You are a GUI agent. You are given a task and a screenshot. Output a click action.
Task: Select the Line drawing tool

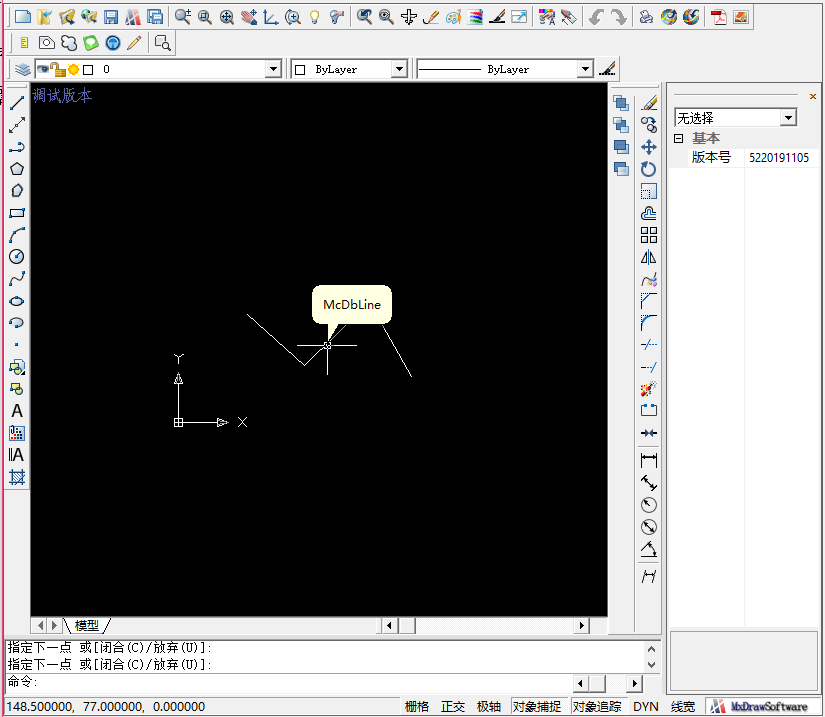17,103
